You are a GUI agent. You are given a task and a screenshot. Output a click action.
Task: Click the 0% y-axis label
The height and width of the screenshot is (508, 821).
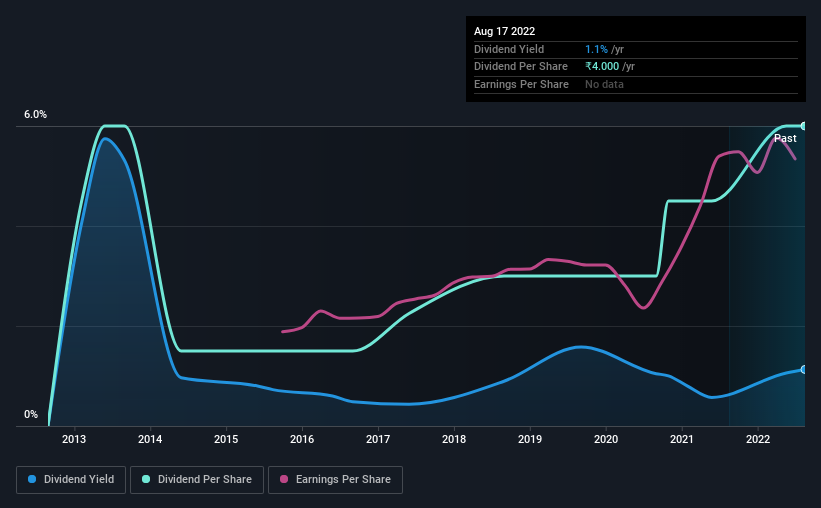31,414
